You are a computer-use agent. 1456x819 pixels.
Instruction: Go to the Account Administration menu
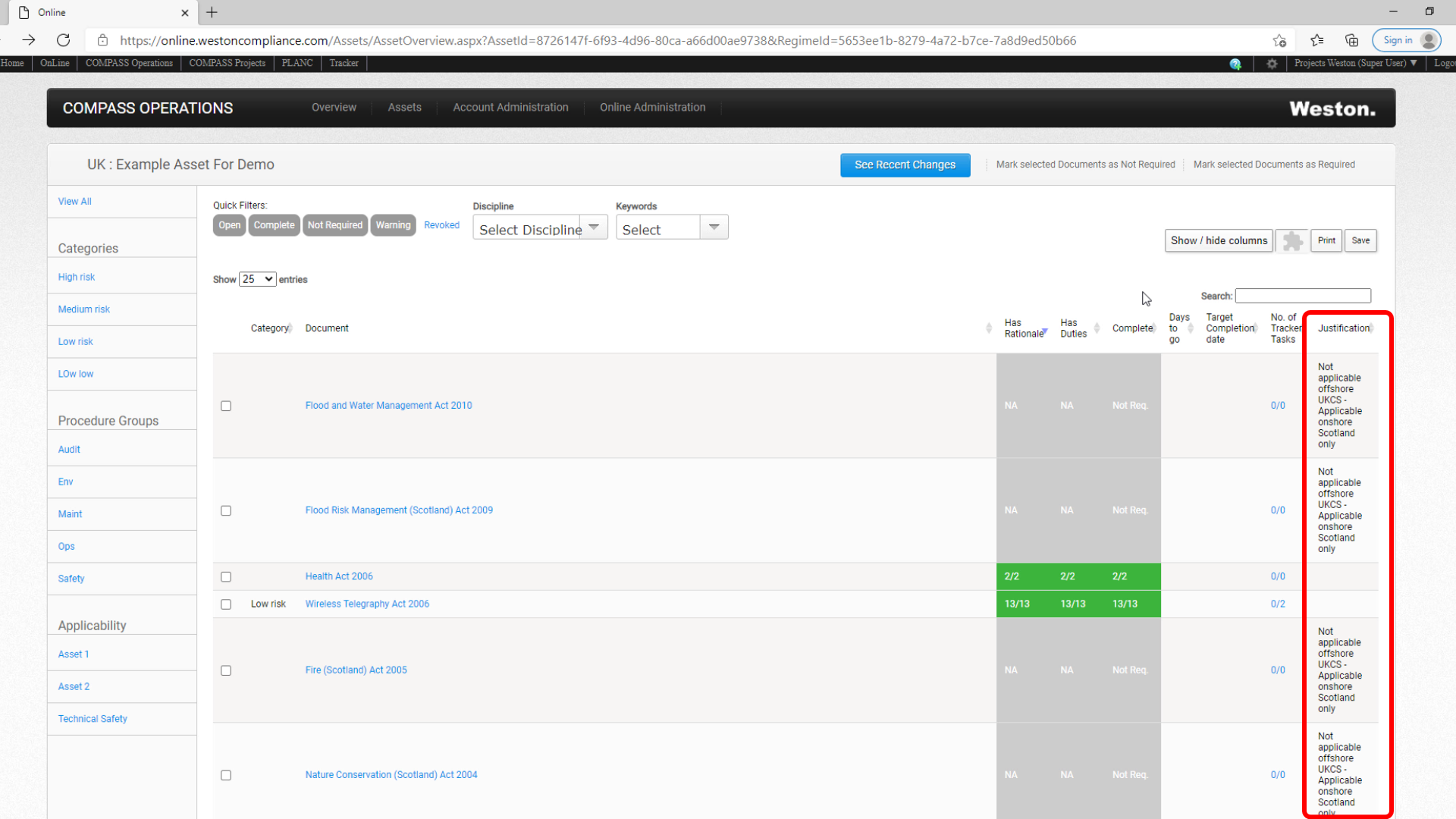pyautogui.click(x=510, y=108)
